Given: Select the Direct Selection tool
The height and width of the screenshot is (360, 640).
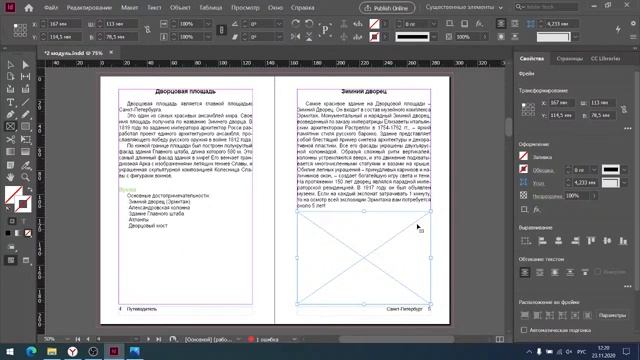Looking at the screenshot, I should click(25, 64).
